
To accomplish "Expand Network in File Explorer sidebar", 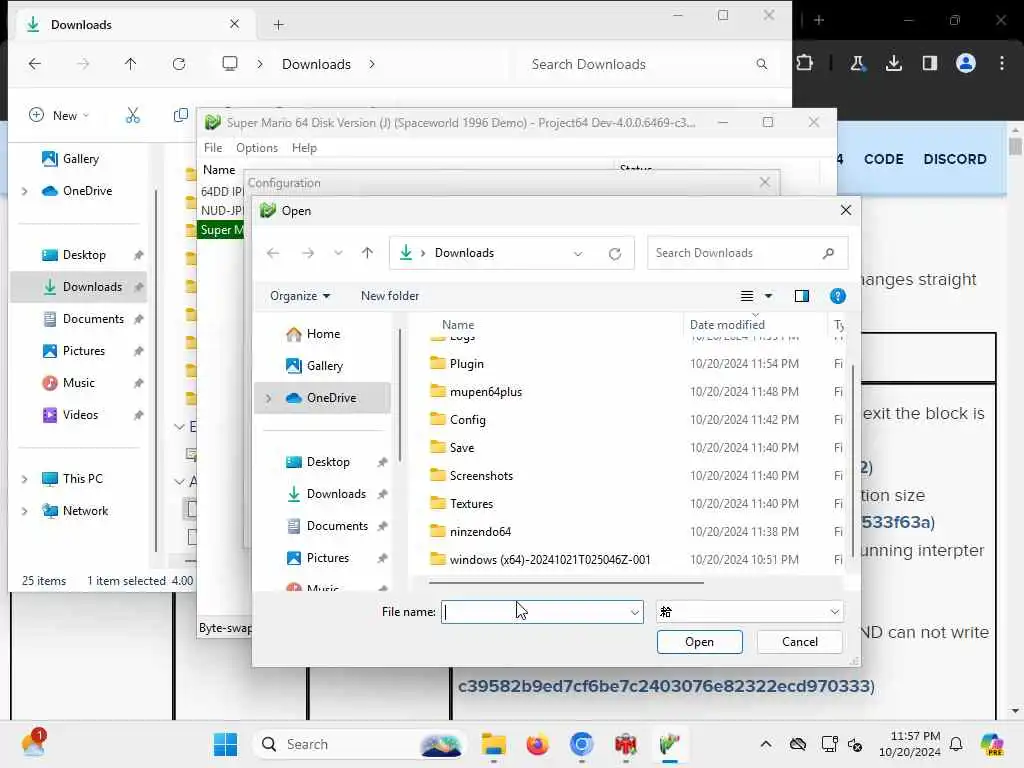I will click(25, 511).
